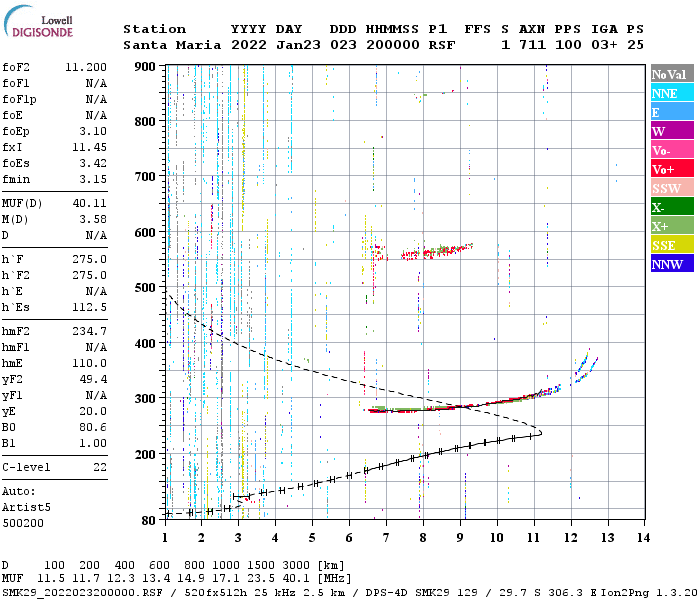
Task: Select the NNE cyan legend swatch
Action: (x=672, y=93)
